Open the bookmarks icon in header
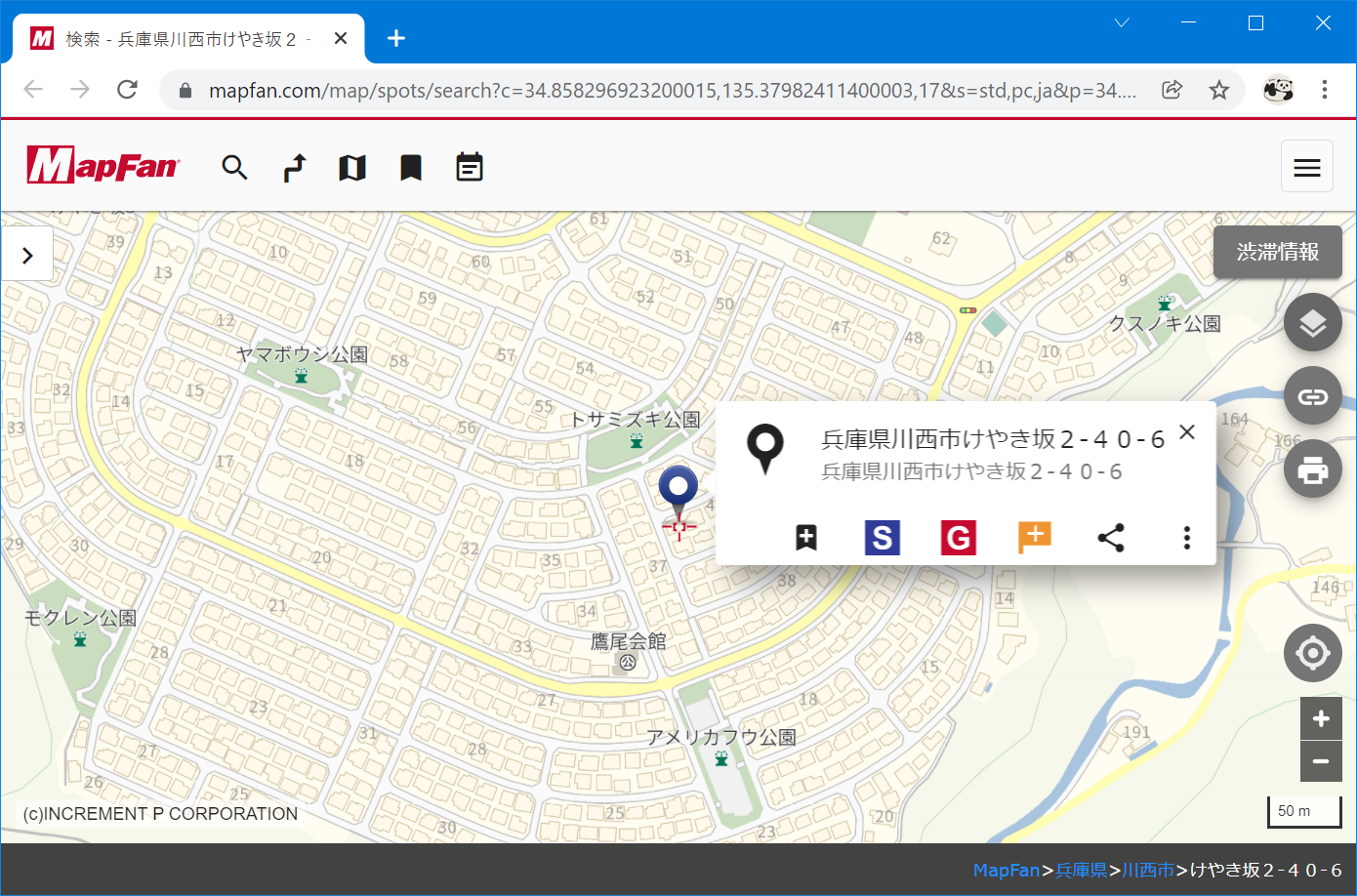 point(411,168)
